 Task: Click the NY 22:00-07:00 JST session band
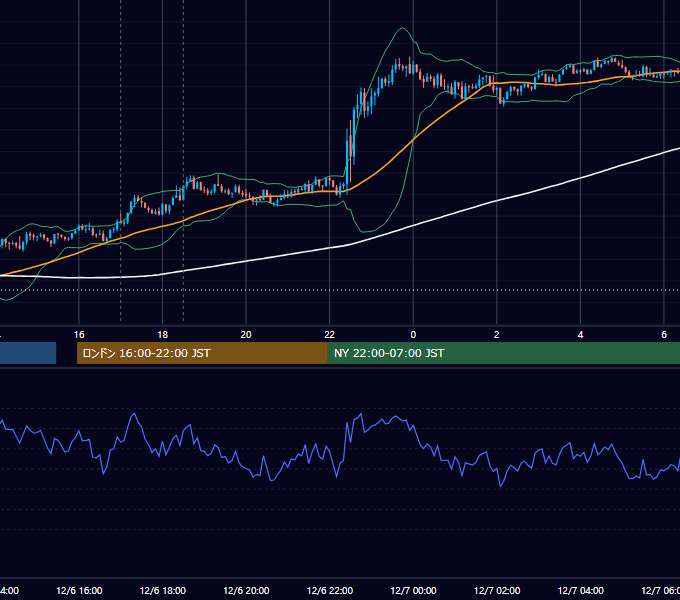point(503,353)
